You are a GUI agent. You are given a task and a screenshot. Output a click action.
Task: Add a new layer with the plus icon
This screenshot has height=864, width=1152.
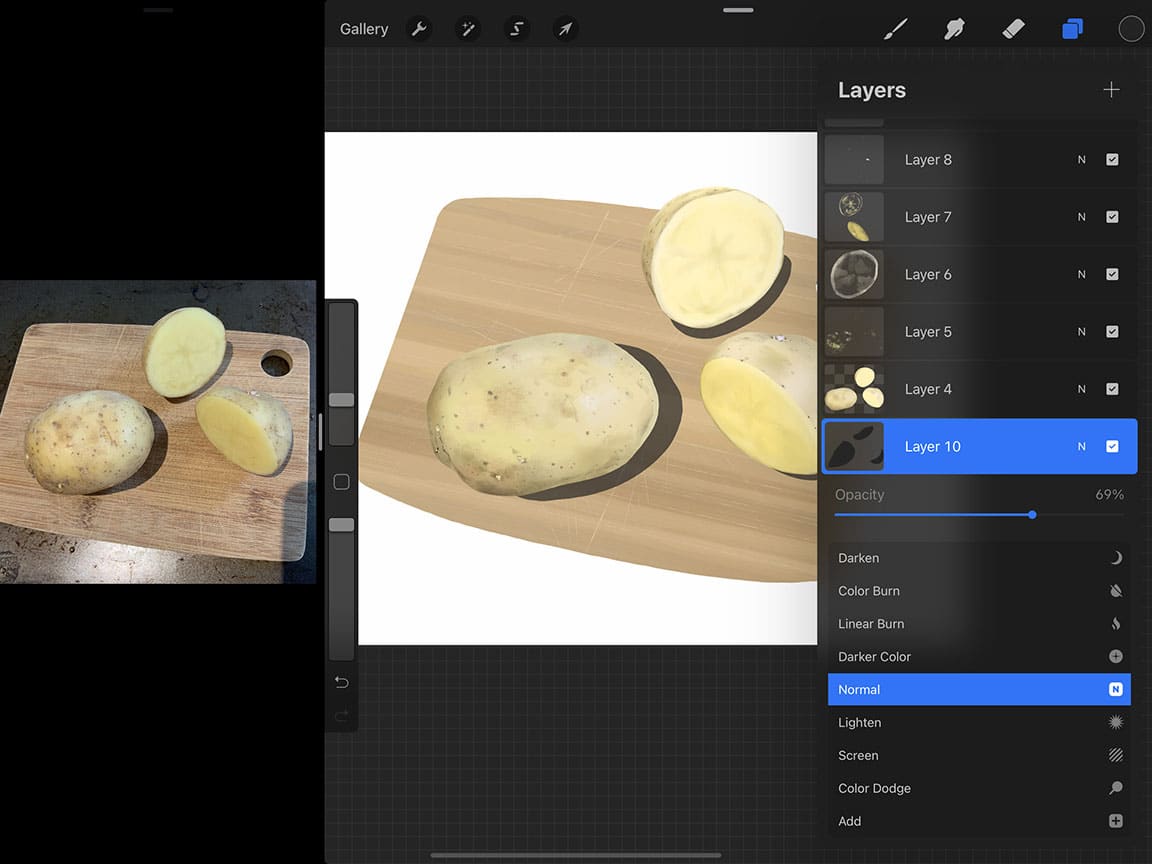tap(1111, 89)
